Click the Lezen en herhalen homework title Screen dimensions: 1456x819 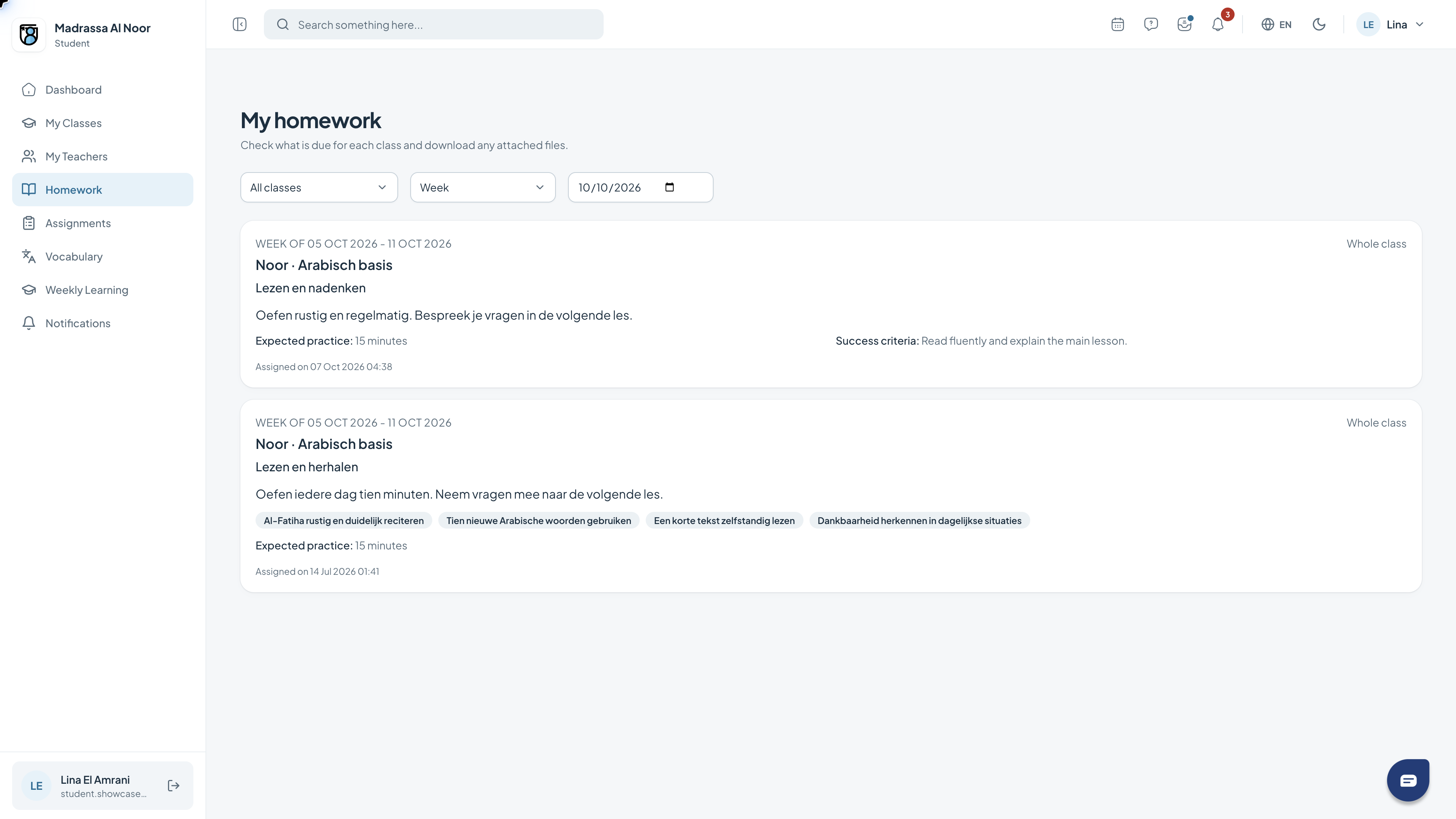coord(307,468)
